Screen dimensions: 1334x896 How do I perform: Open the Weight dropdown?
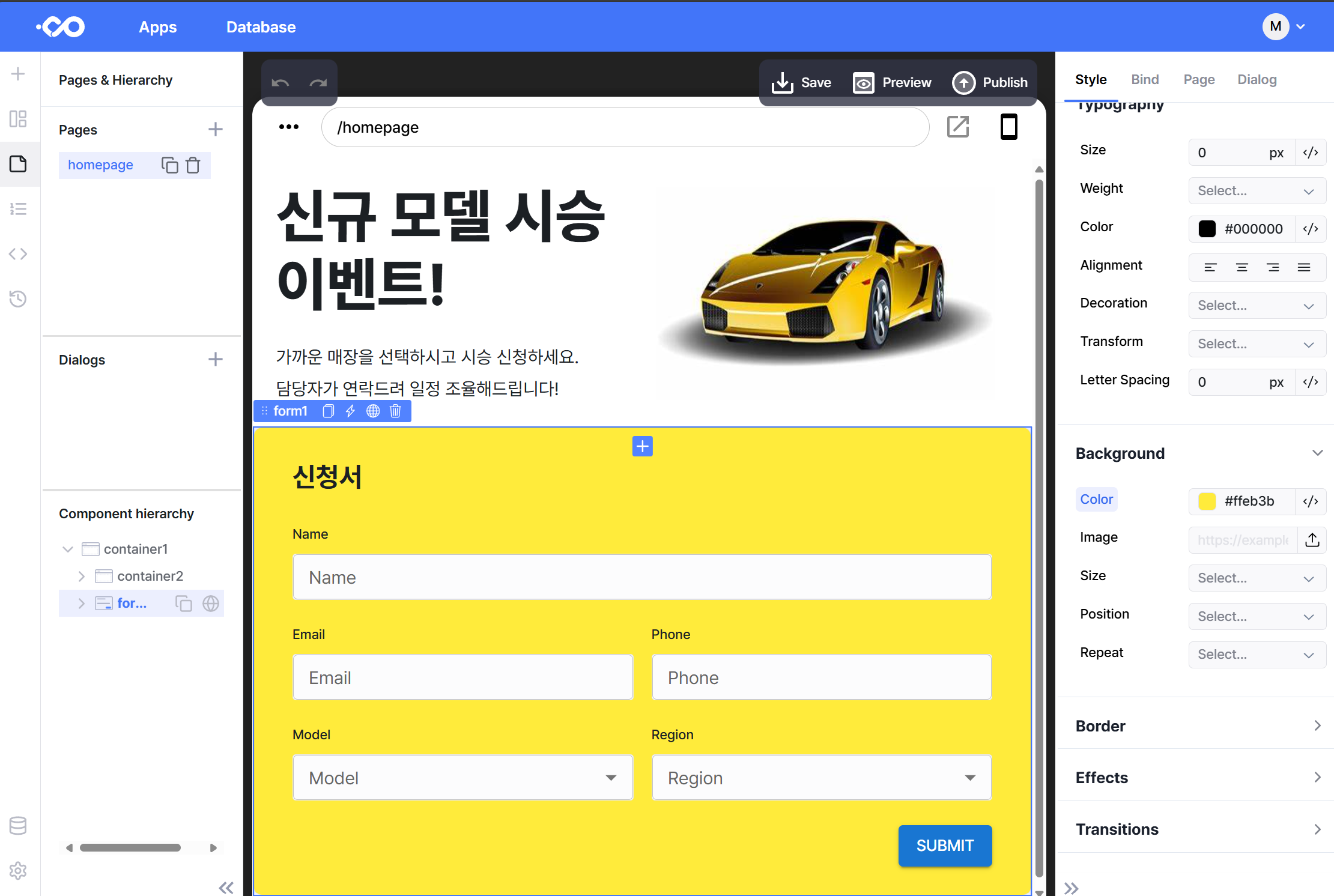pos(1257,191)
